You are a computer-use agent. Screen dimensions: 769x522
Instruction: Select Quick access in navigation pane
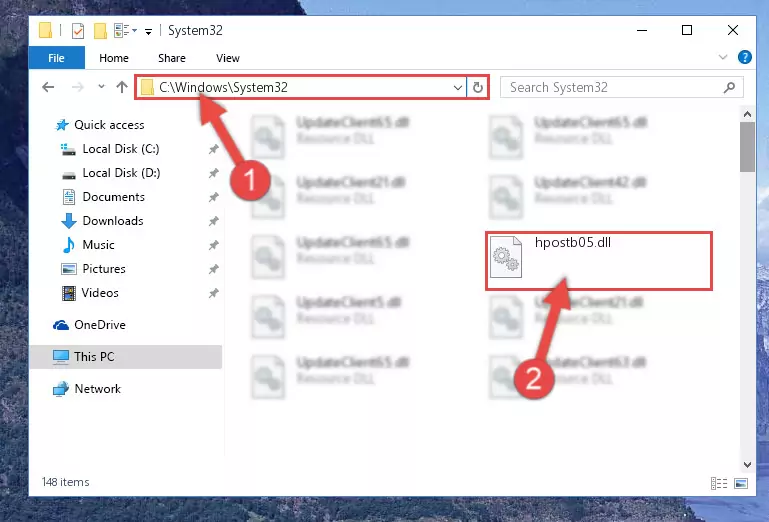[x=109, y=125]
